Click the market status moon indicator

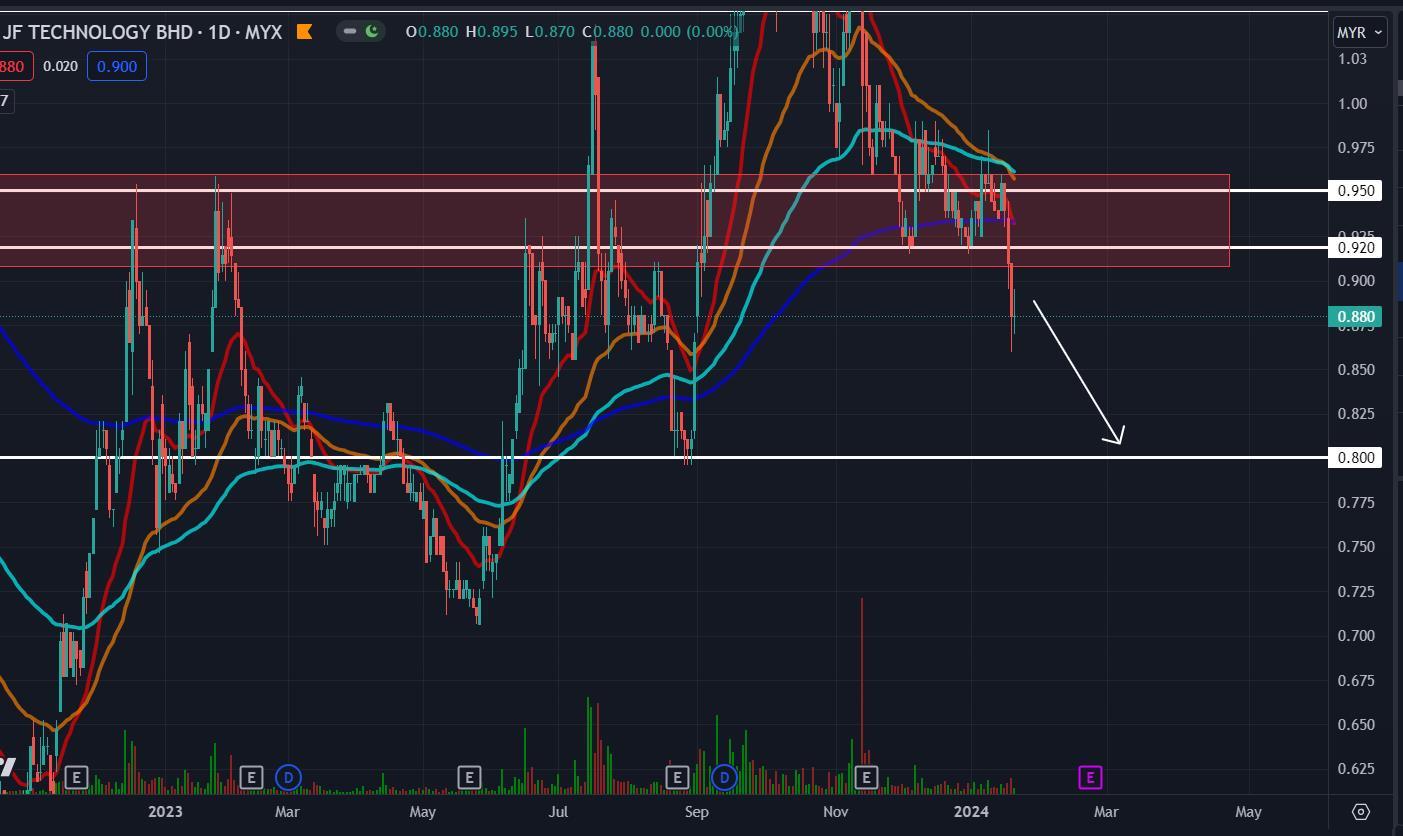[372, 31]
